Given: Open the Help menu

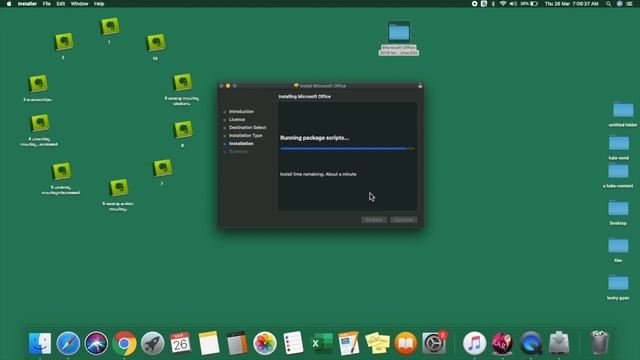Looking at the screenshot, I should click(x=99, y=4).
